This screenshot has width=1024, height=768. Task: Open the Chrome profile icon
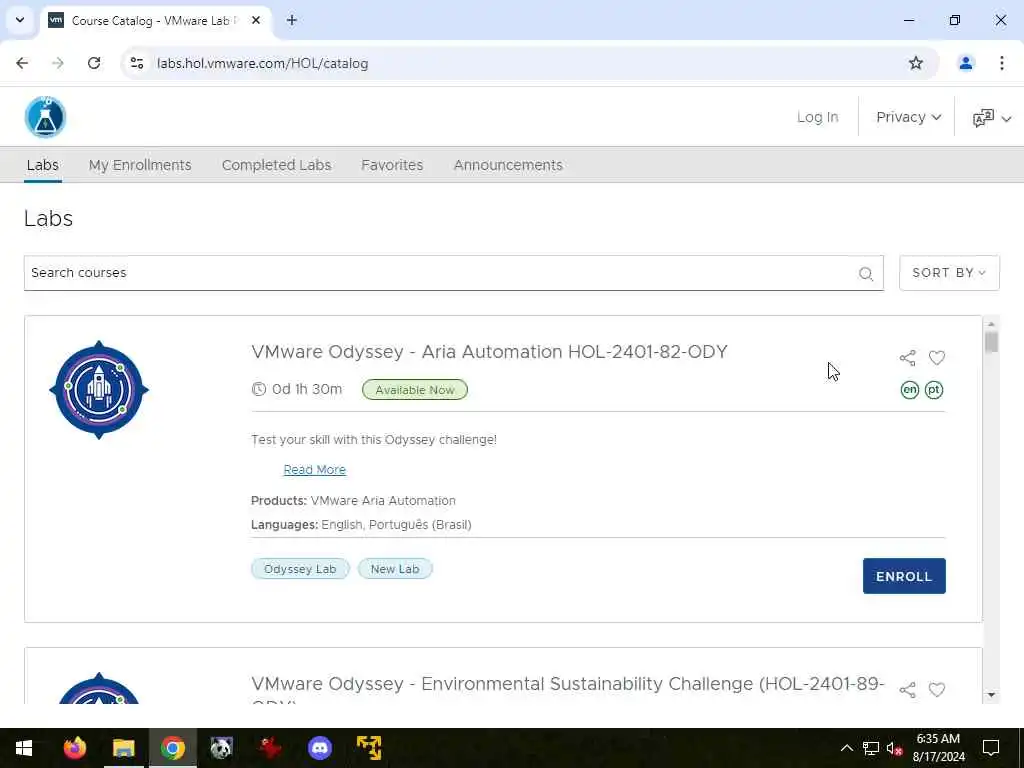point(965,63)
